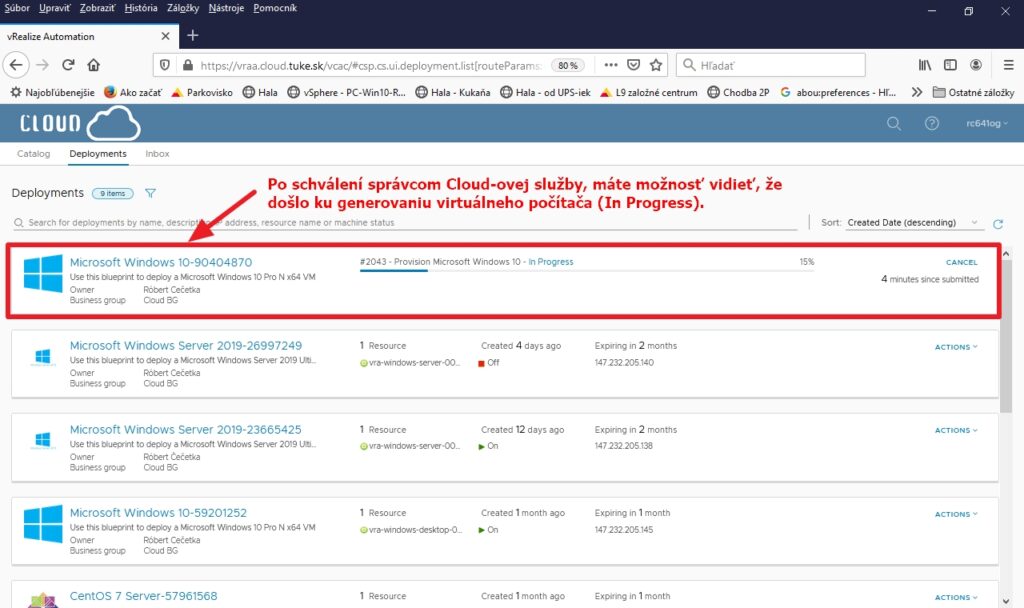Switch to the Catalog tab
The height and width of the screenshot is (608, 1024).
pyautogui.click(x=34, y=154)
